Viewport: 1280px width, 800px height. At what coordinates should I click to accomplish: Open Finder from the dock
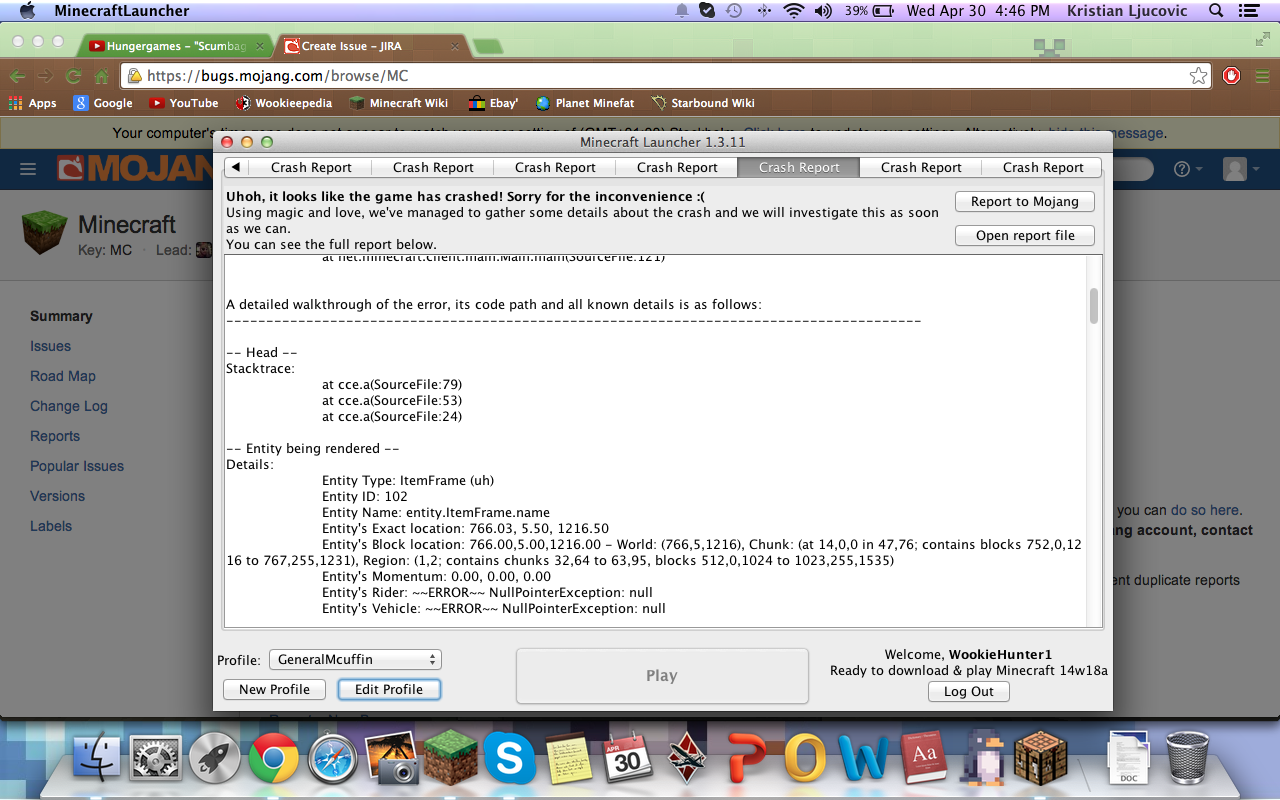(96, 757)
